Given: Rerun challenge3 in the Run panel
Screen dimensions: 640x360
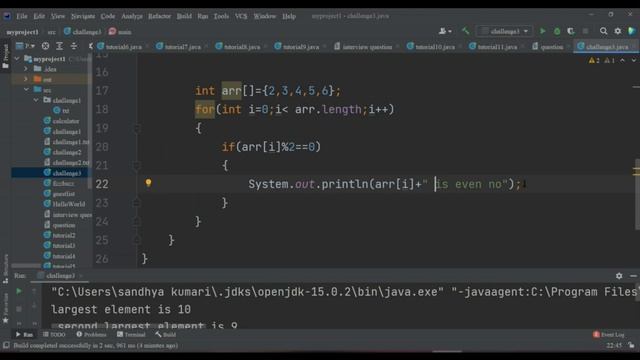Looking at the screenshot, I should pos(19,291).
